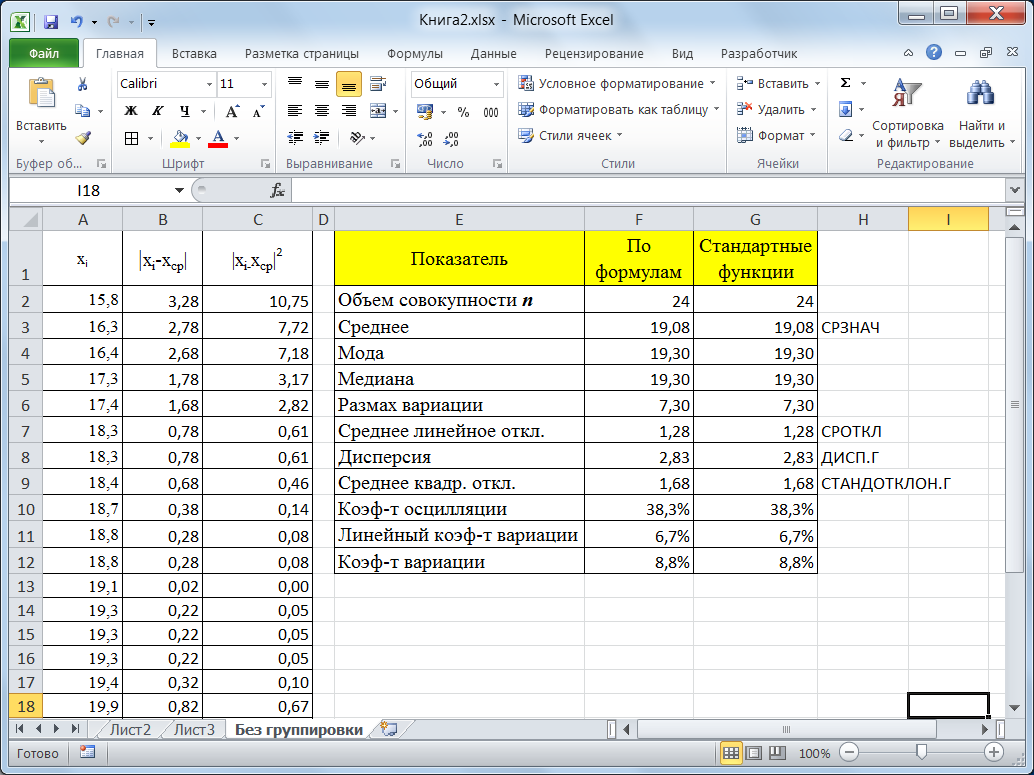The height and width of the screenshot is (775, 1034).
Task: Click Формат in cells group
Action: pos(776,136)
